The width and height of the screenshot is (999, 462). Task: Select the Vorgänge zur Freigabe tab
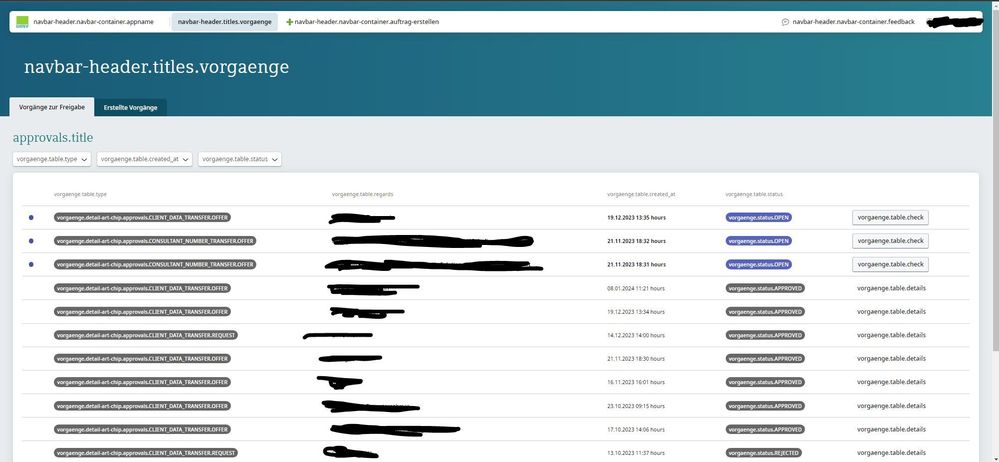click(51, 107)
